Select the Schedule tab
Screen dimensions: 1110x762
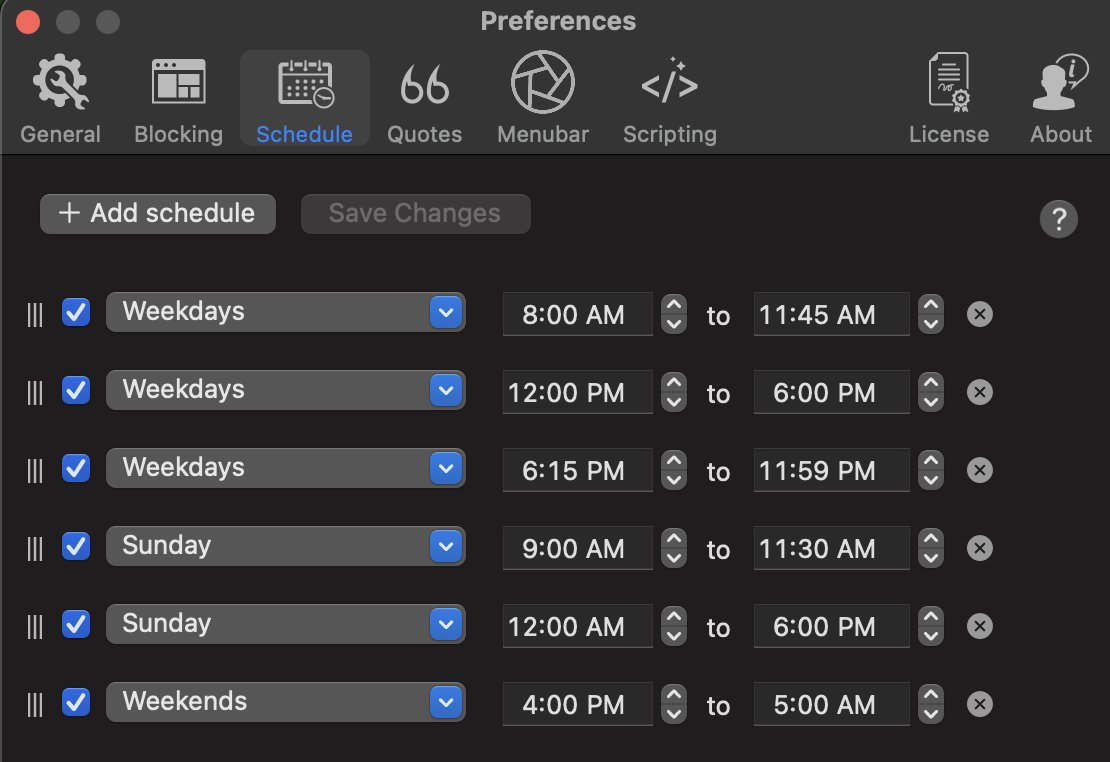click(x=304, y=99)
